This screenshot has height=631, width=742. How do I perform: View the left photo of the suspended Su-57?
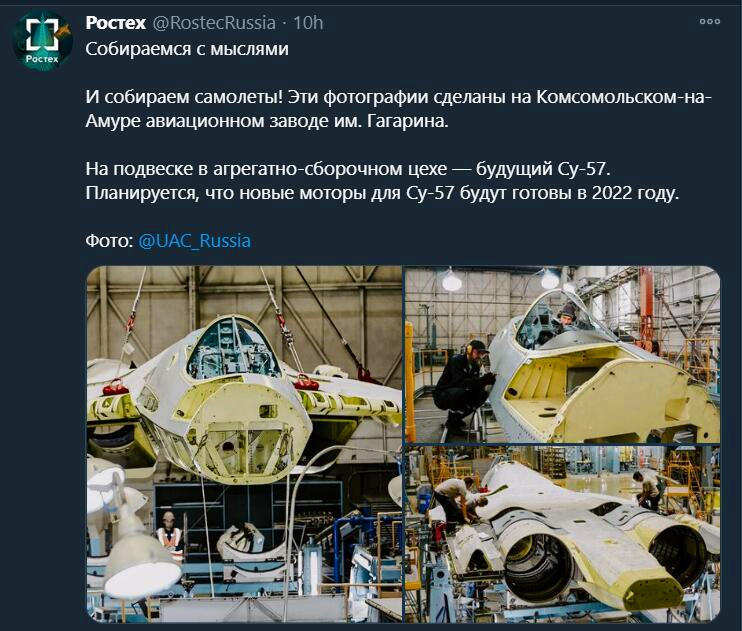tap(244, 444)
